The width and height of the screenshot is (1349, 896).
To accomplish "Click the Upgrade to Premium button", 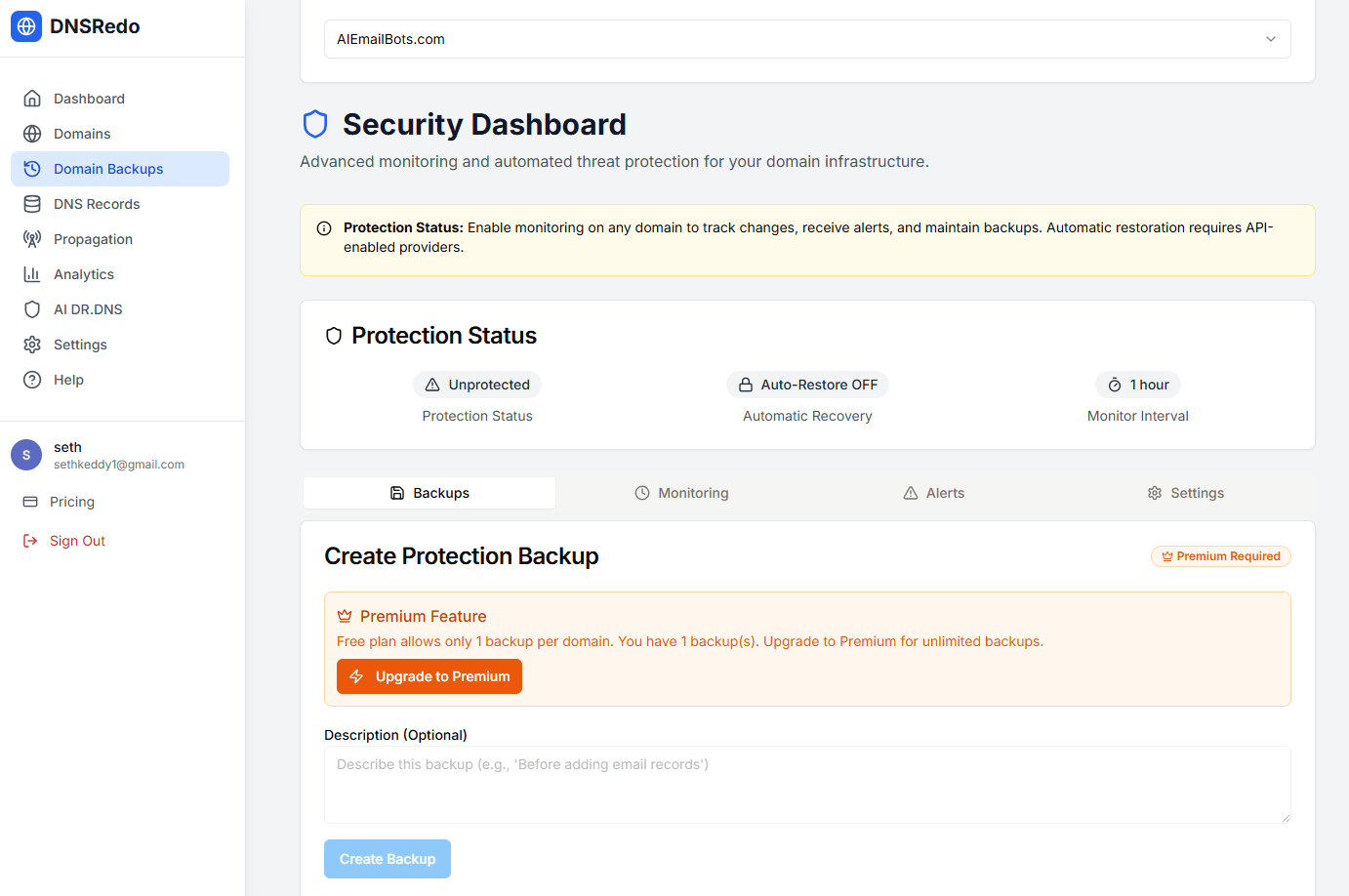I will click(x=429, y=676).
